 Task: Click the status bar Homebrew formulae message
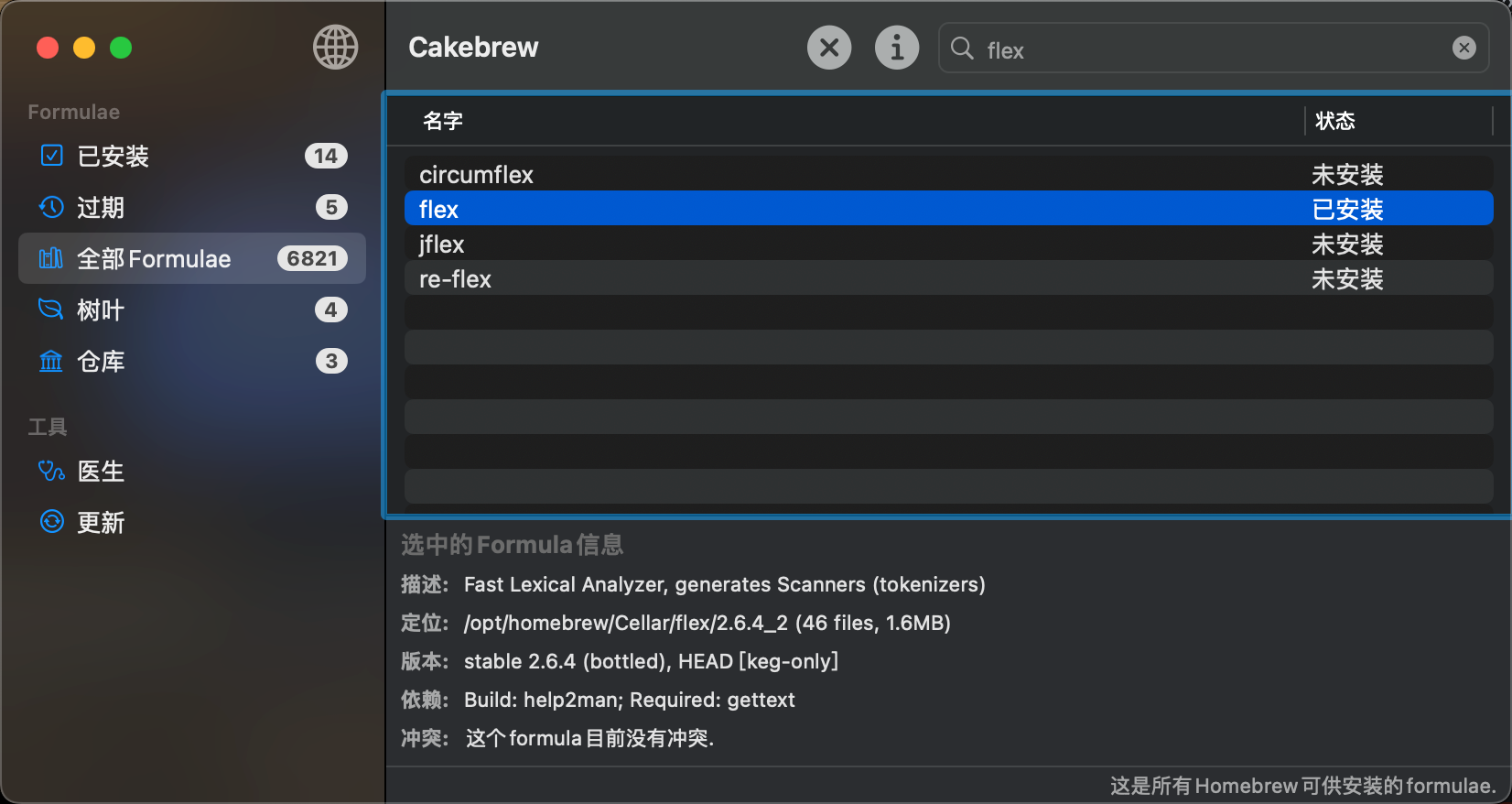(1303, 786)
